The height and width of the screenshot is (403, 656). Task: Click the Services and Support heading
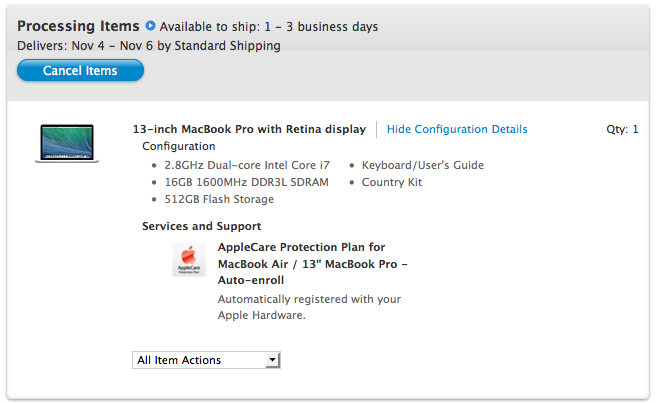[202, 226]
